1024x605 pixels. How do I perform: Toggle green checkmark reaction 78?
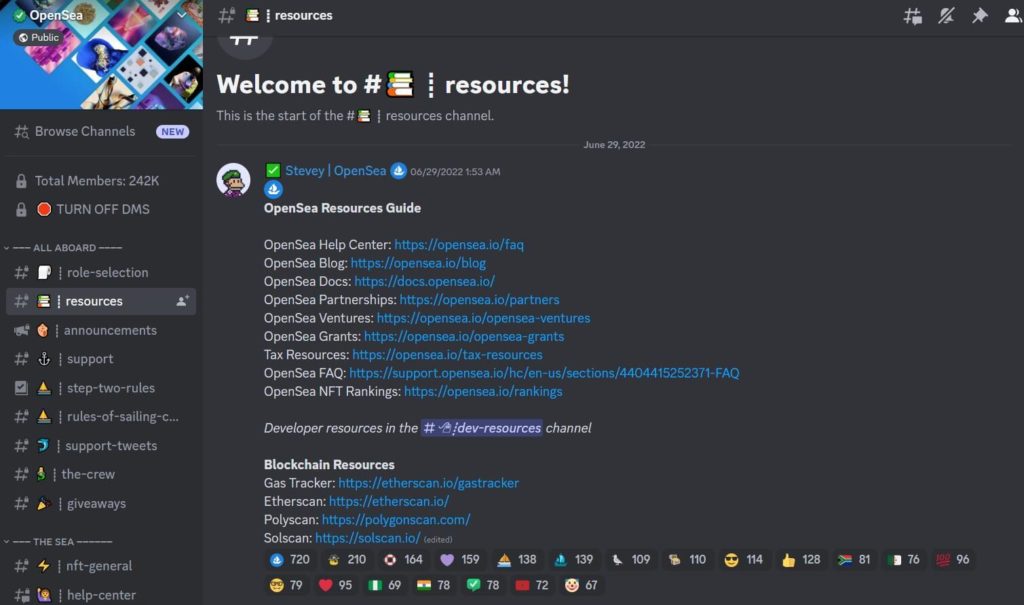click(483, 585)
